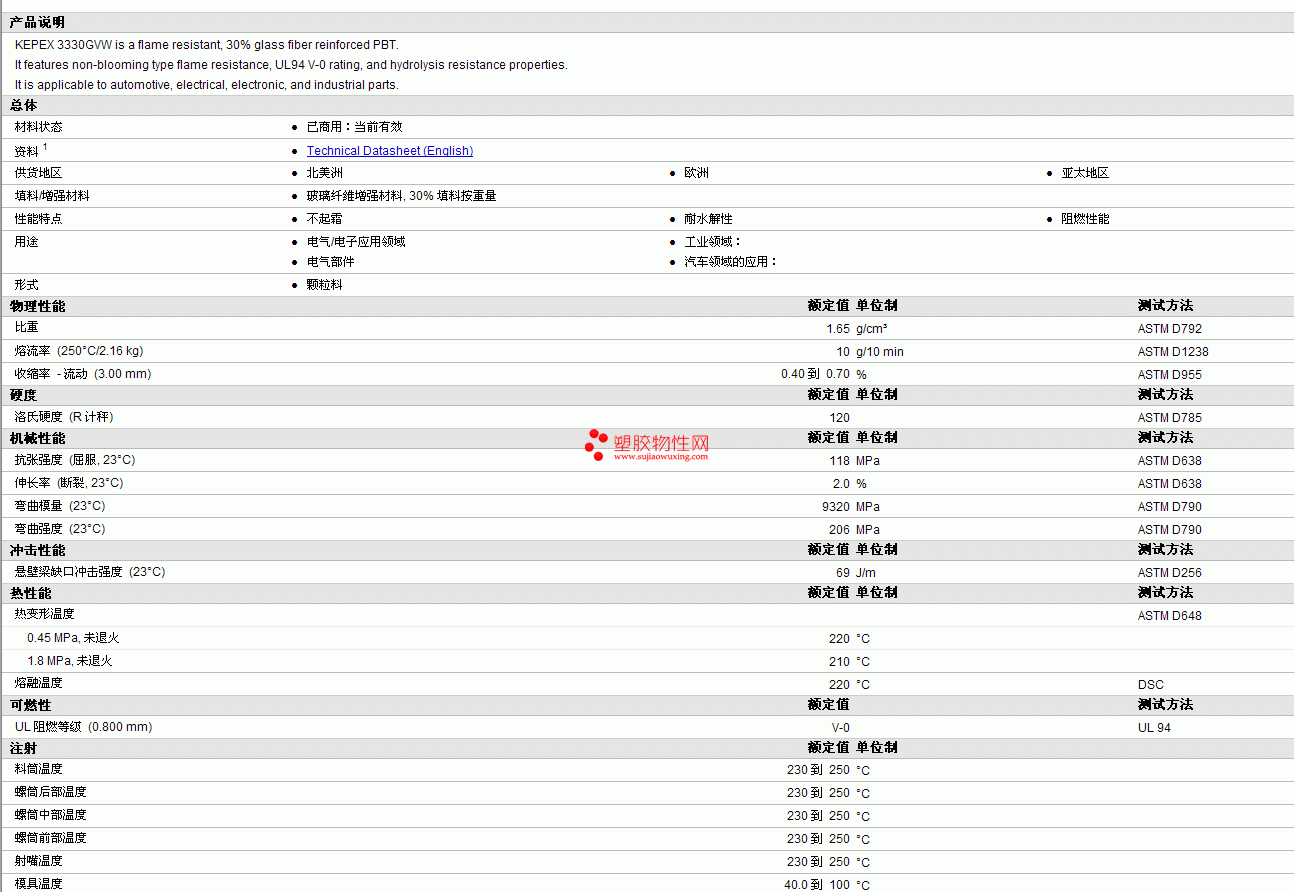This screenshot has height=892, width=1294.
Task: Click the g/10 min unit
Action: [x=880, y=352]
